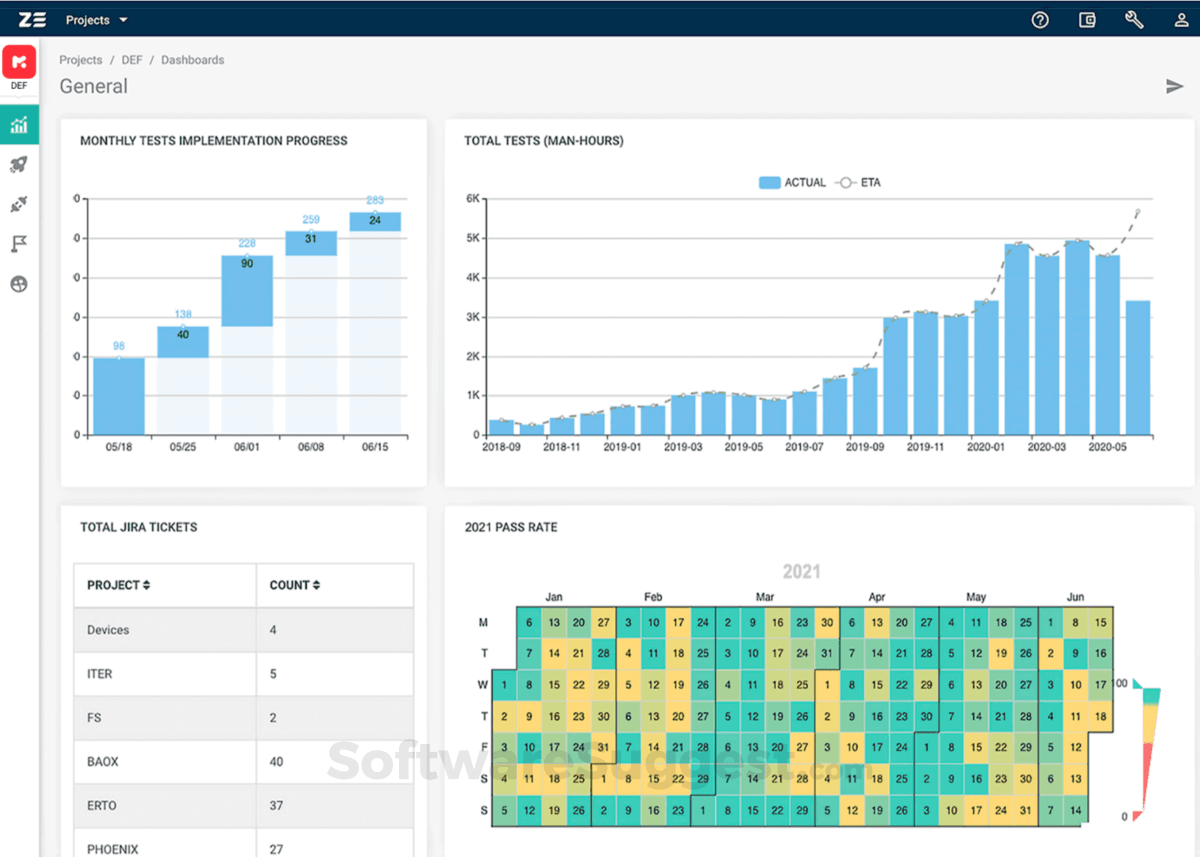Open the help question mark icon
Image resolution: width=1200 pixels, height=859 pixels.
tap(1040, 20)
